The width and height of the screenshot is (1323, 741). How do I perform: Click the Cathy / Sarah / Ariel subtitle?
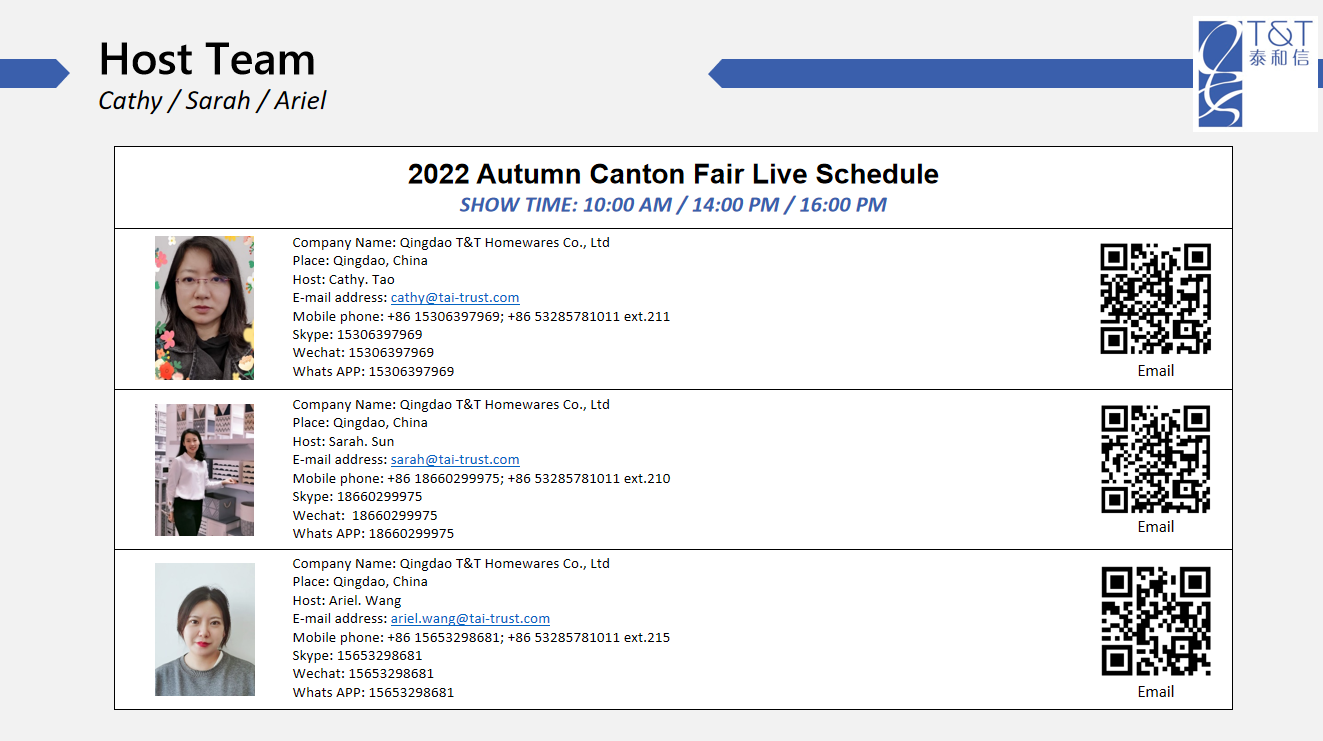click(x=212, y=101)
